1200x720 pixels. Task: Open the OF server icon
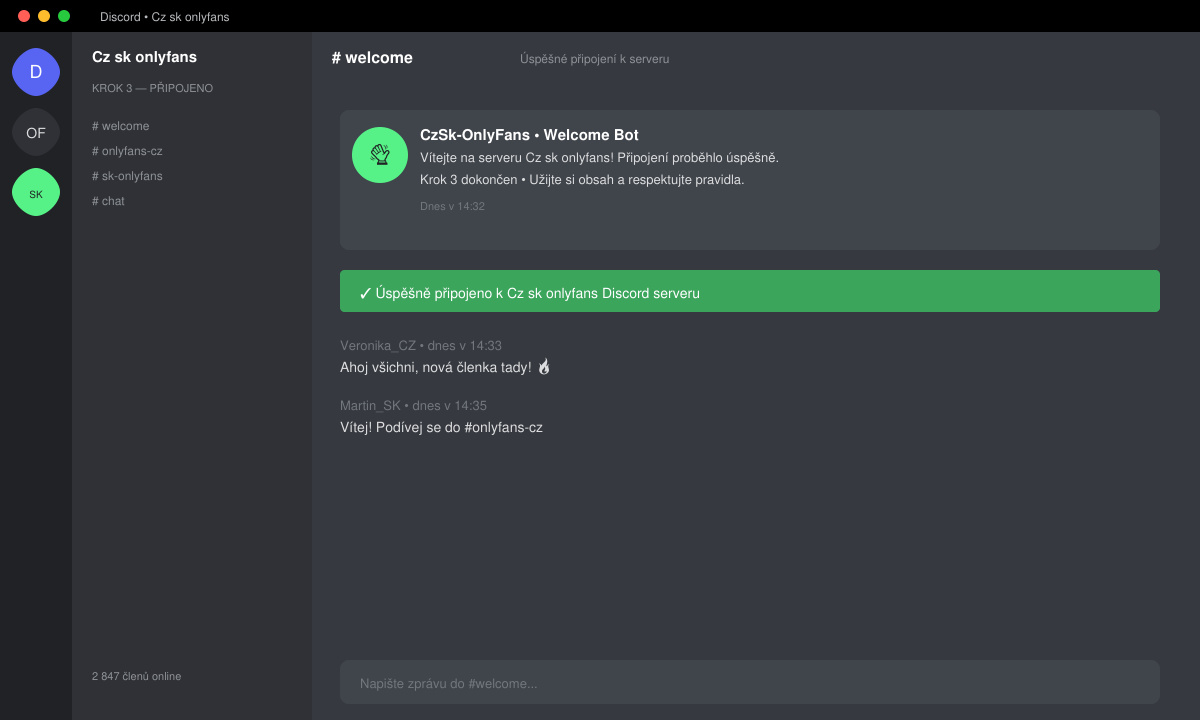(x=36, y=132)
